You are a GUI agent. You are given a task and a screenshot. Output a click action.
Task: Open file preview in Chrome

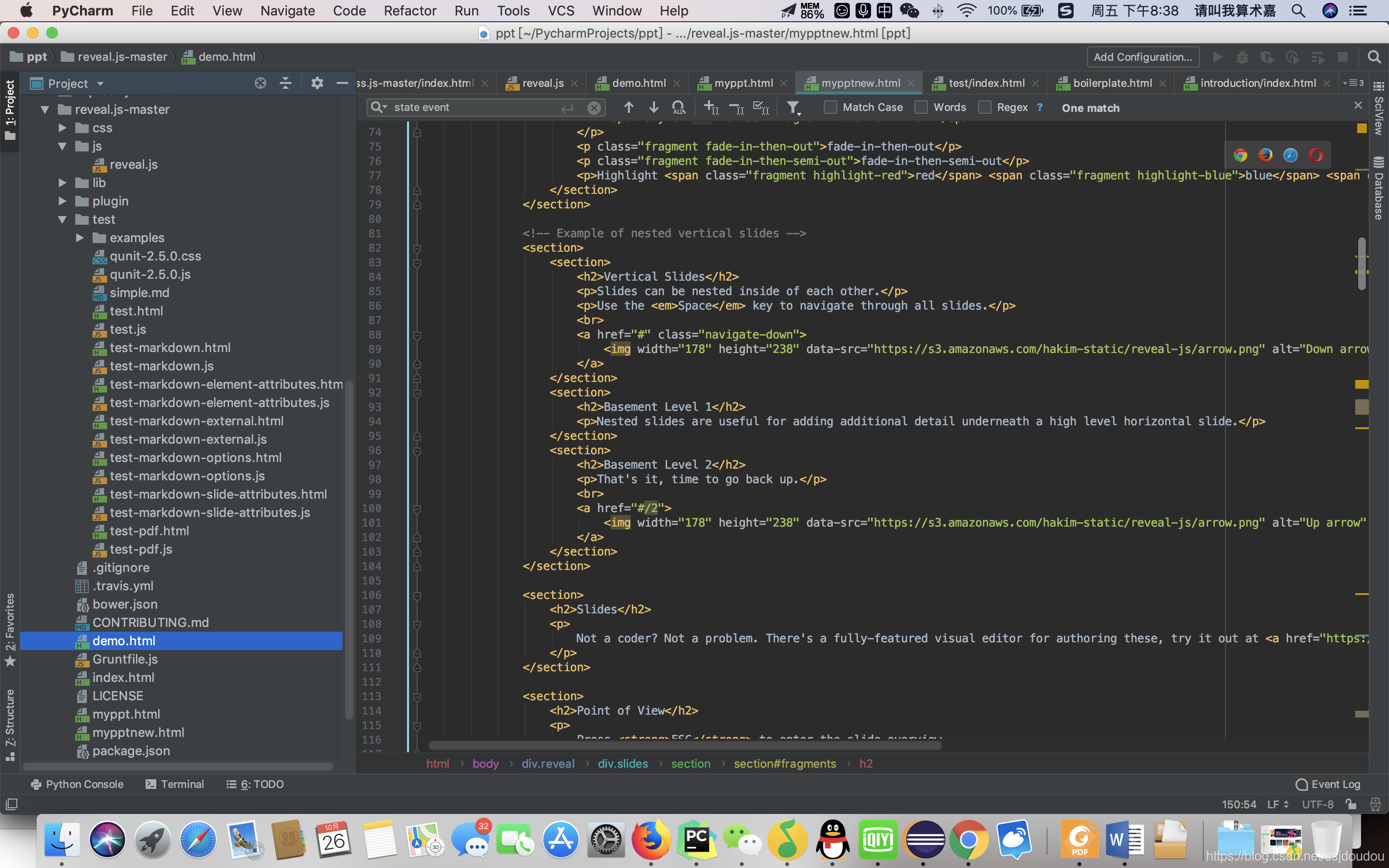tap(1240, 155)
